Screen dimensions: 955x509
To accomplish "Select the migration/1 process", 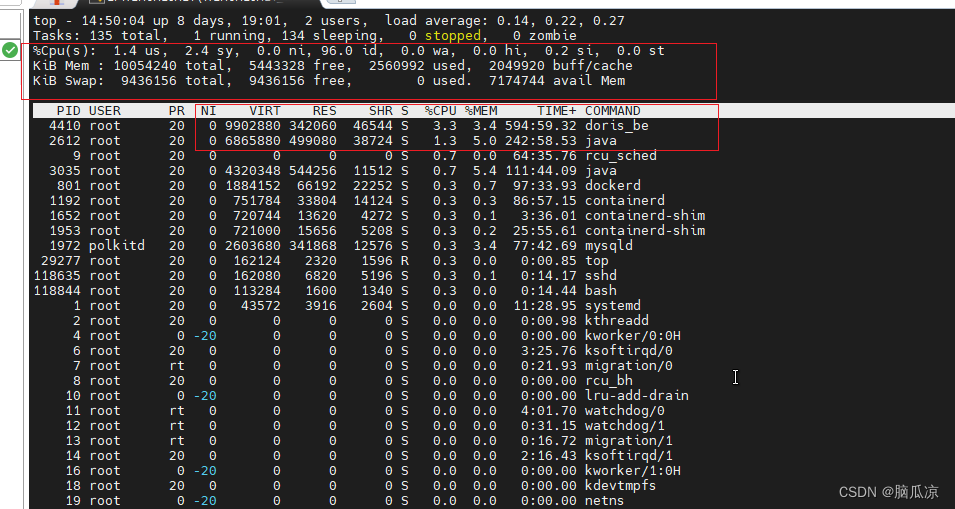I will 629,440.
